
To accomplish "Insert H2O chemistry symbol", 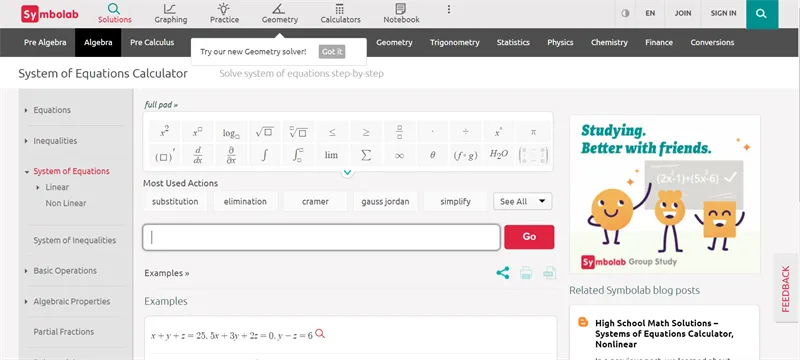I will [x=499, y=155].
